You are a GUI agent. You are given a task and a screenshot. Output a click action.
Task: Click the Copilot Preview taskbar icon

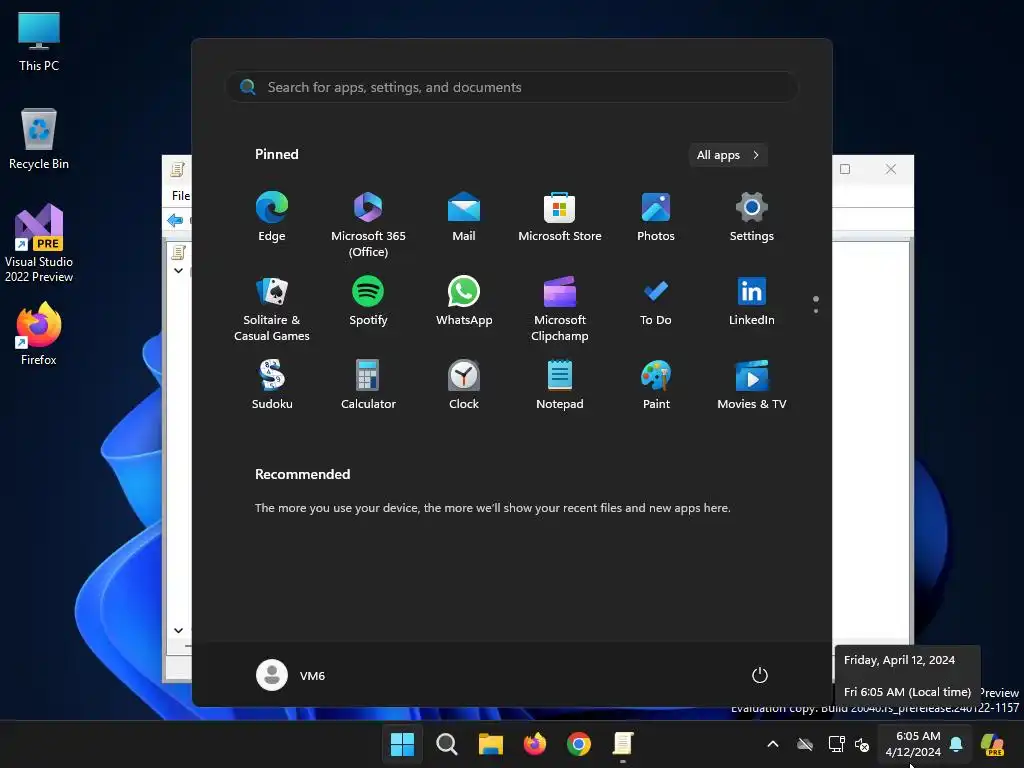(993, 744)
